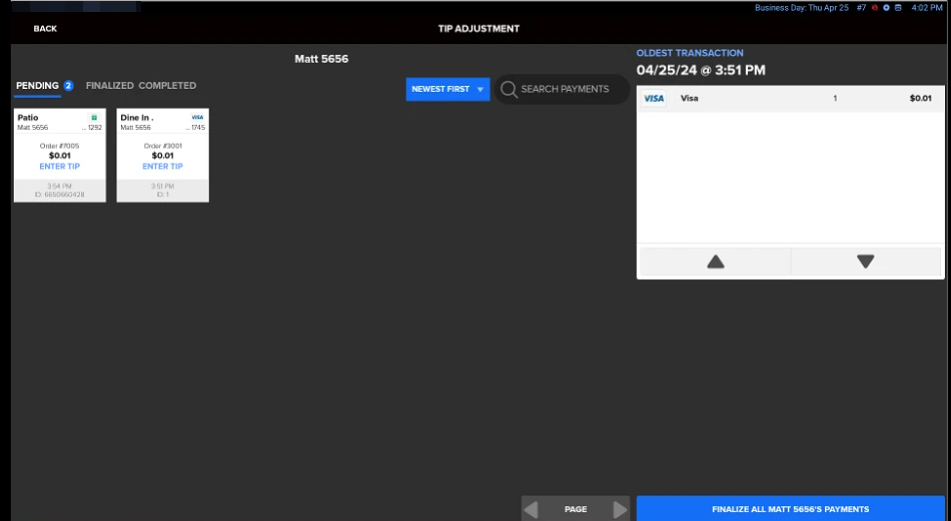This screenshot has height=521, width=951.
Task: Click the Business Day Thu Apr 25 text
Action: (801, 8)
